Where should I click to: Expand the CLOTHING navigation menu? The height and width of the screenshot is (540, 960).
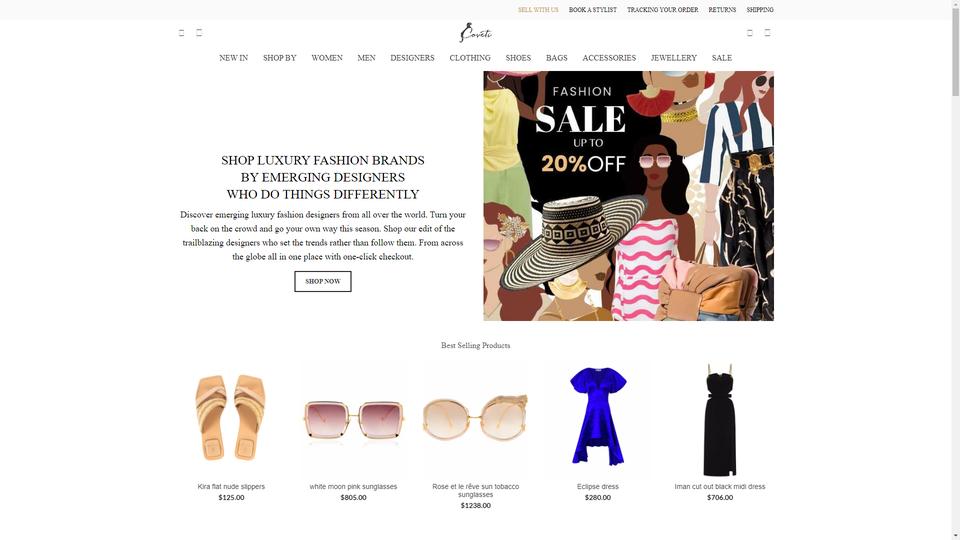(470, 58)
